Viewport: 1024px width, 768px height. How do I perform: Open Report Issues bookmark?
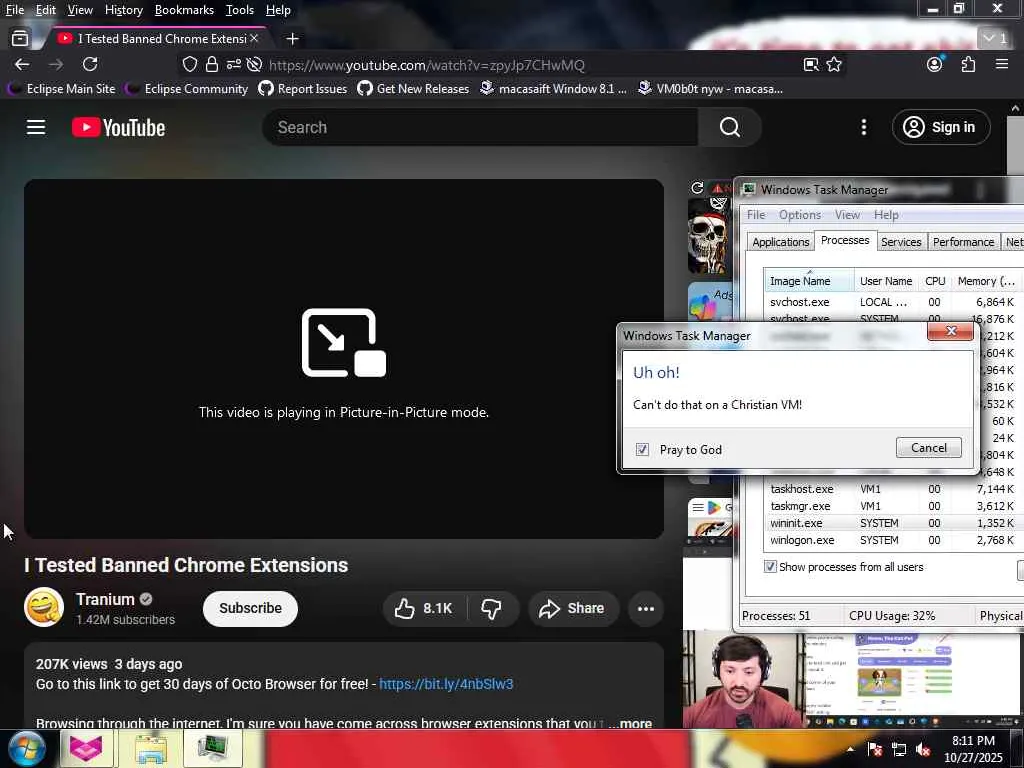303,88
